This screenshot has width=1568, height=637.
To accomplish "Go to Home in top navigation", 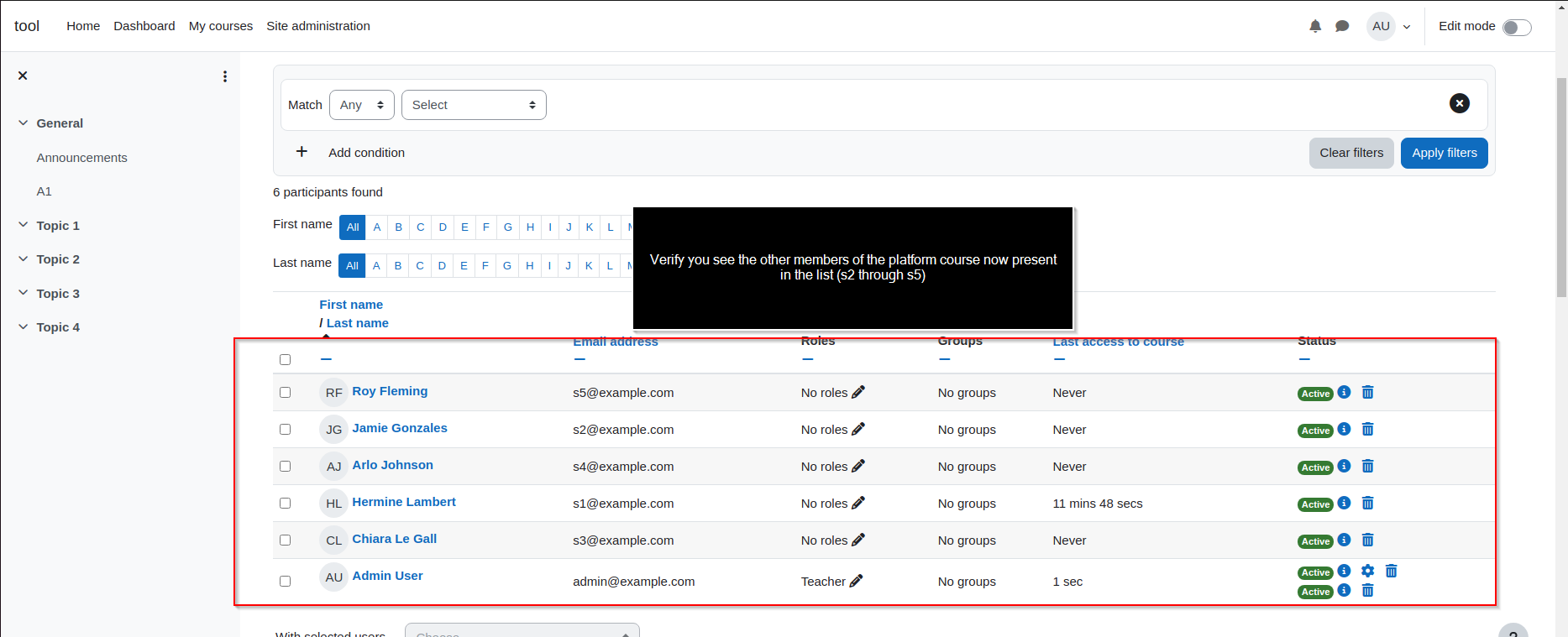I will tap(83, 26).
